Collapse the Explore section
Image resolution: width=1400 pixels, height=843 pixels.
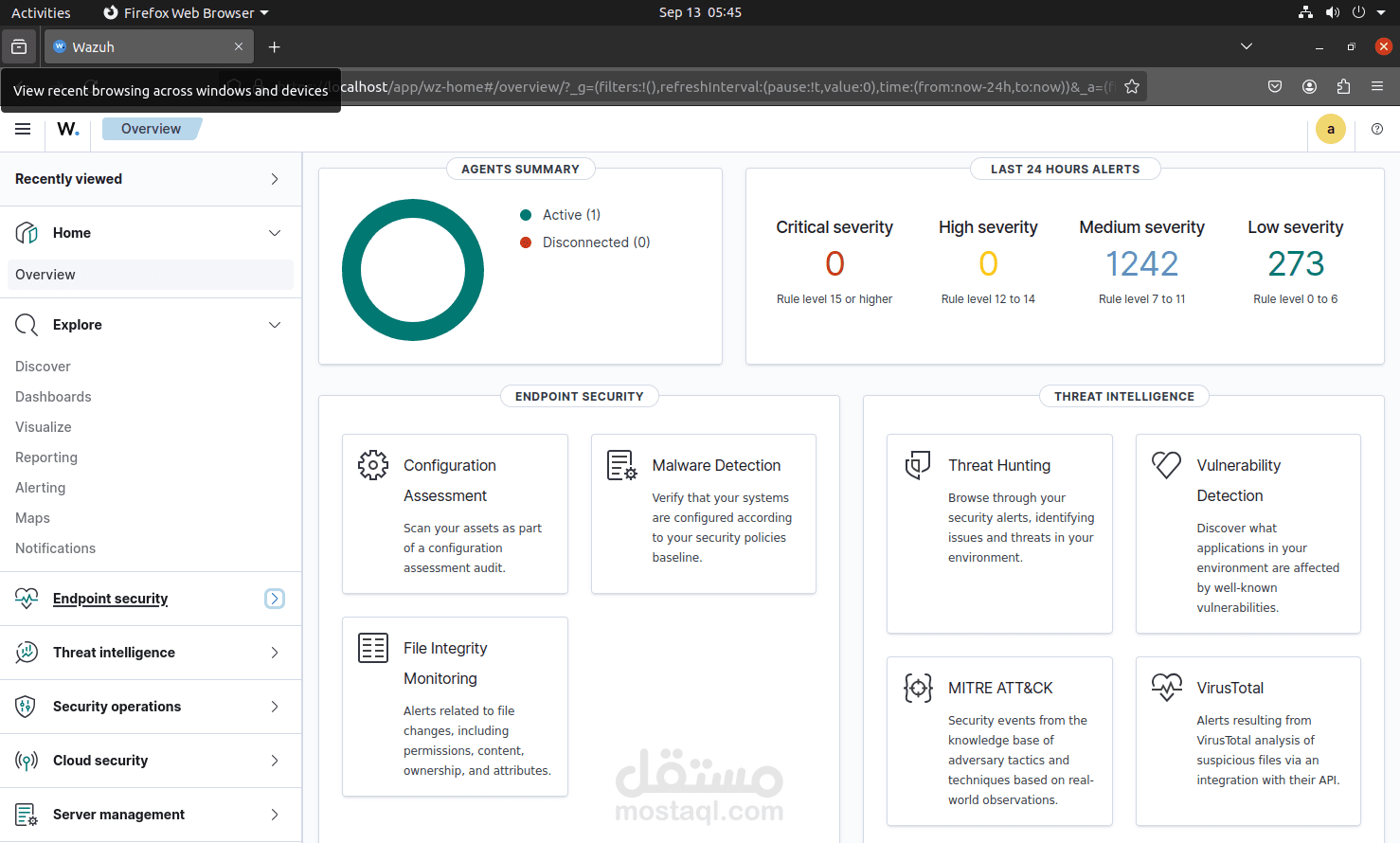tap(275, 325)
